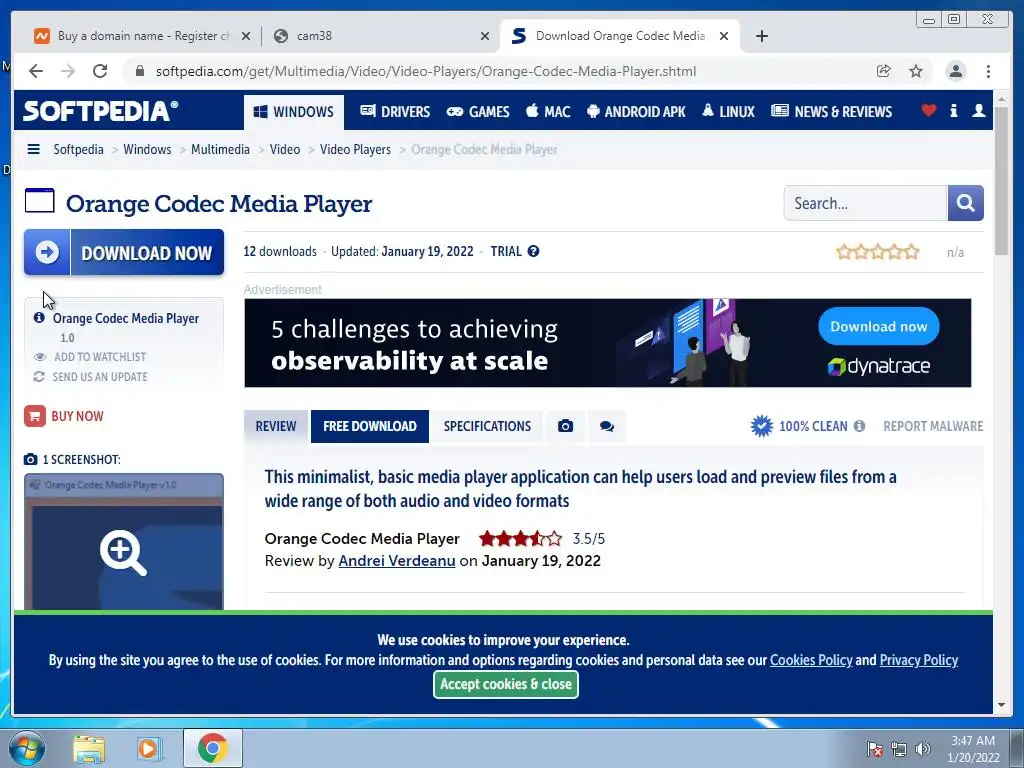Image resolution: width=1024 pixels, height=768 pixels.
Task: Click the 3.5/5 red star rating
Action: pyautogui.click(x=520, y=539)
